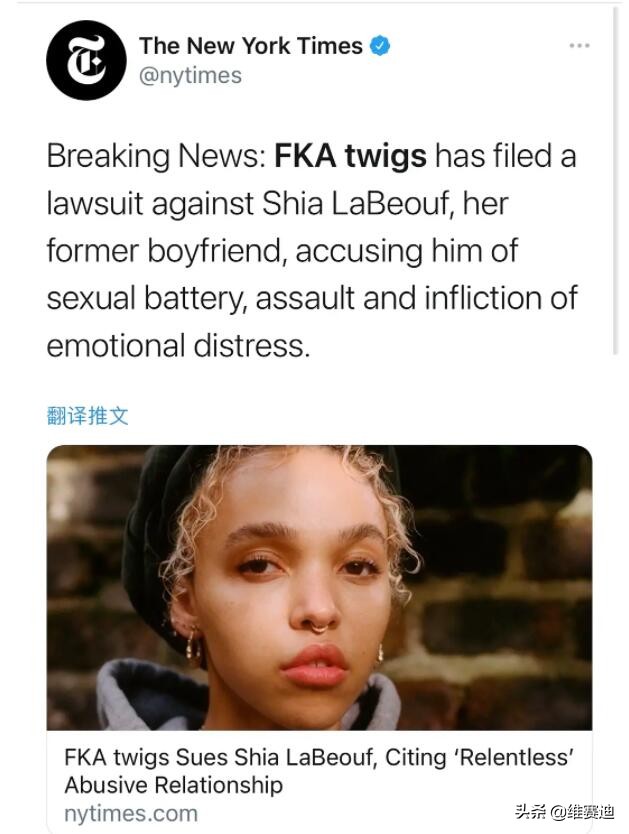Open the @nytimes handle link

(x=190, y=76)
